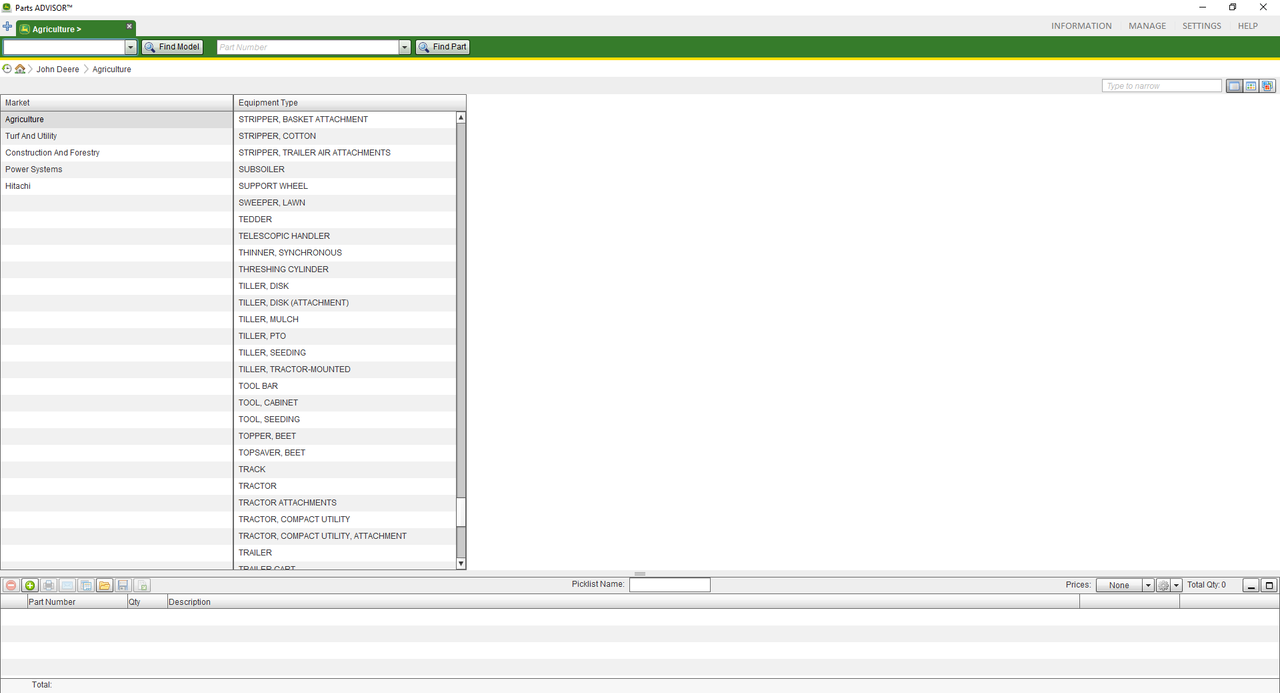Screen dimensions: 1280x693
Task: Open the gear options dropdown arrow
Action: (x=1176, y=585)
